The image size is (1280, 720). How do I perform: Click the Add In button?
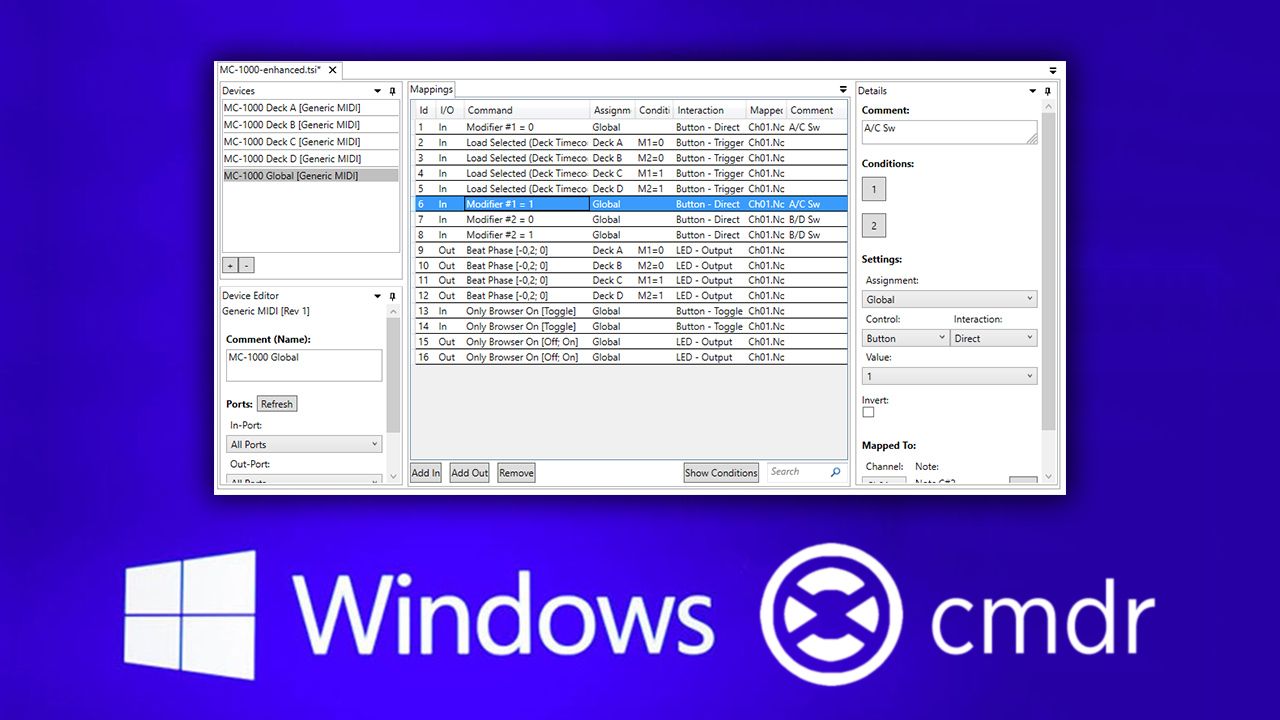click(x=426, y=473)
